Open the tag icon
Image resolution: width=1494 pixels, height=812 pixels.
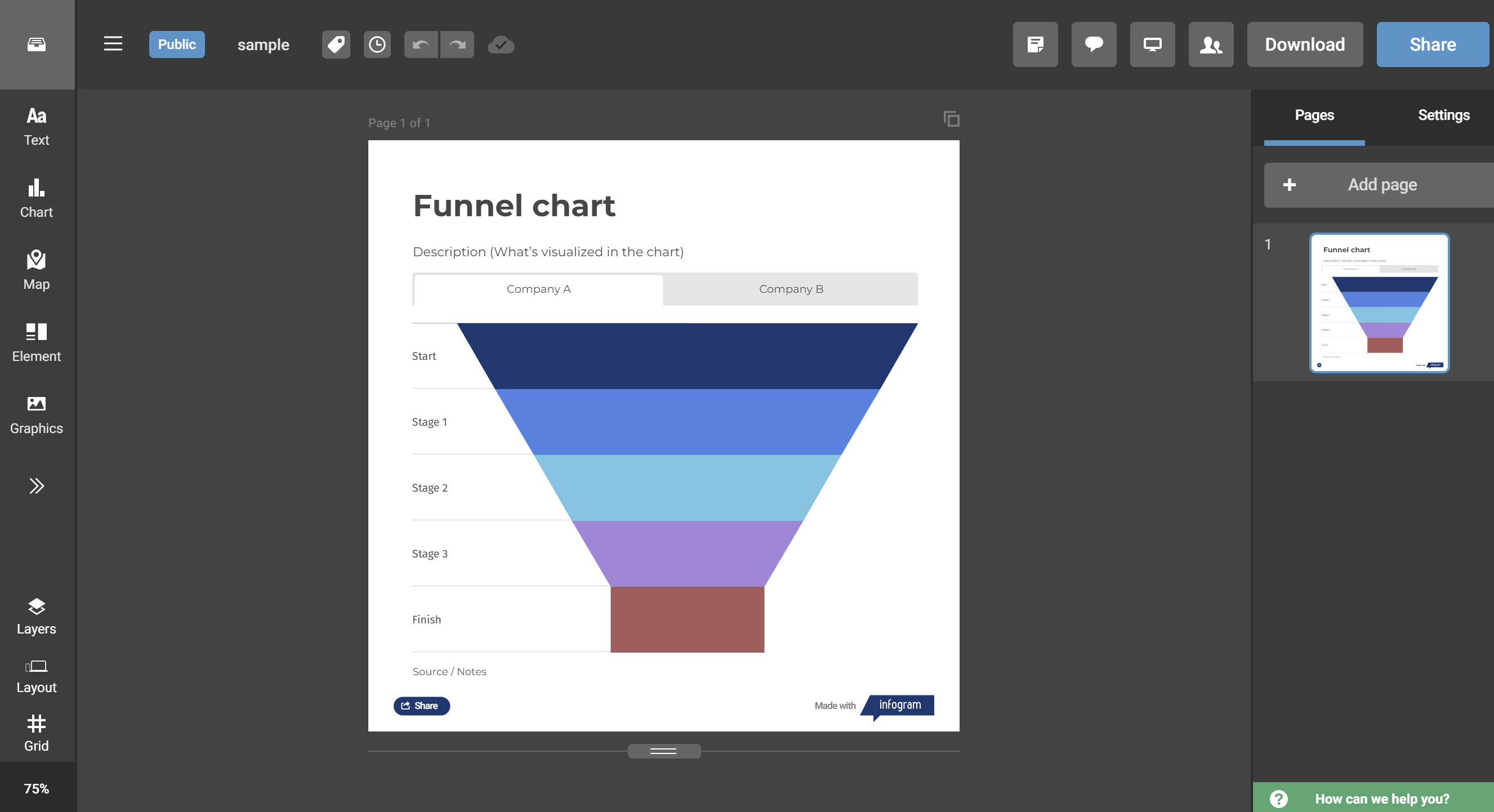336,44
